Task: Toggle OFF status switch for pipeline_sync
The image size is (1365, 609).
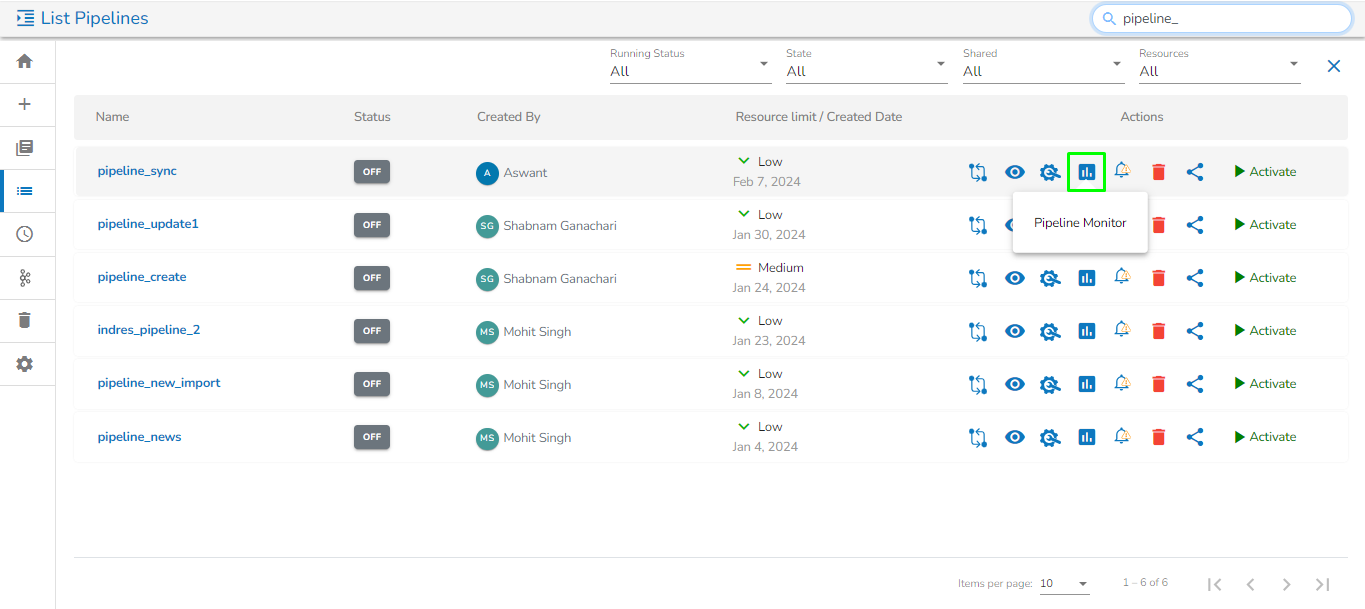Action: (x=371, y=172)
